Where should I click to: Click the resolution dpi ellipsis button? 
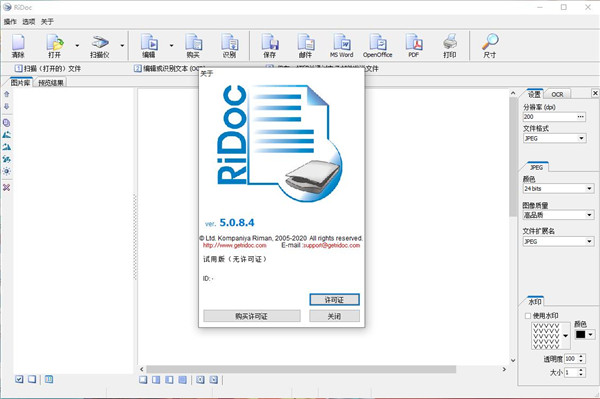(x=580, y=117)
